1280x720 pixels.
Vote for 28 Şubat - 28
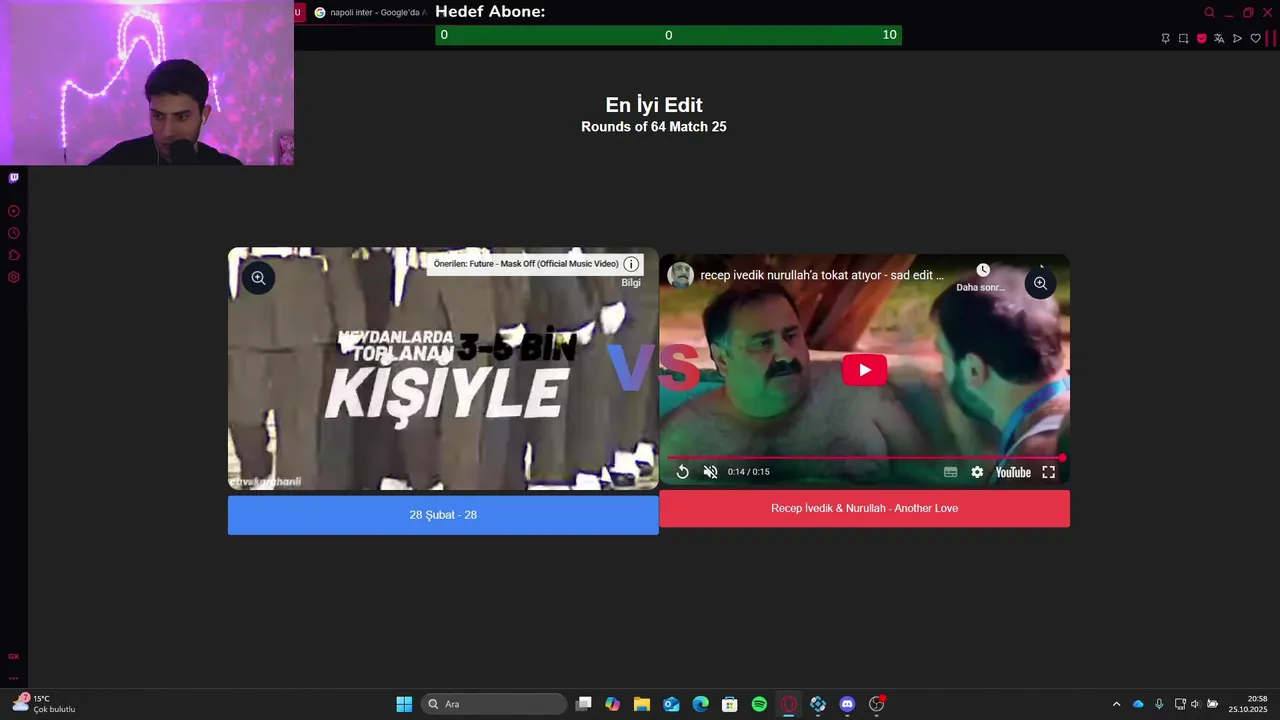443,515
